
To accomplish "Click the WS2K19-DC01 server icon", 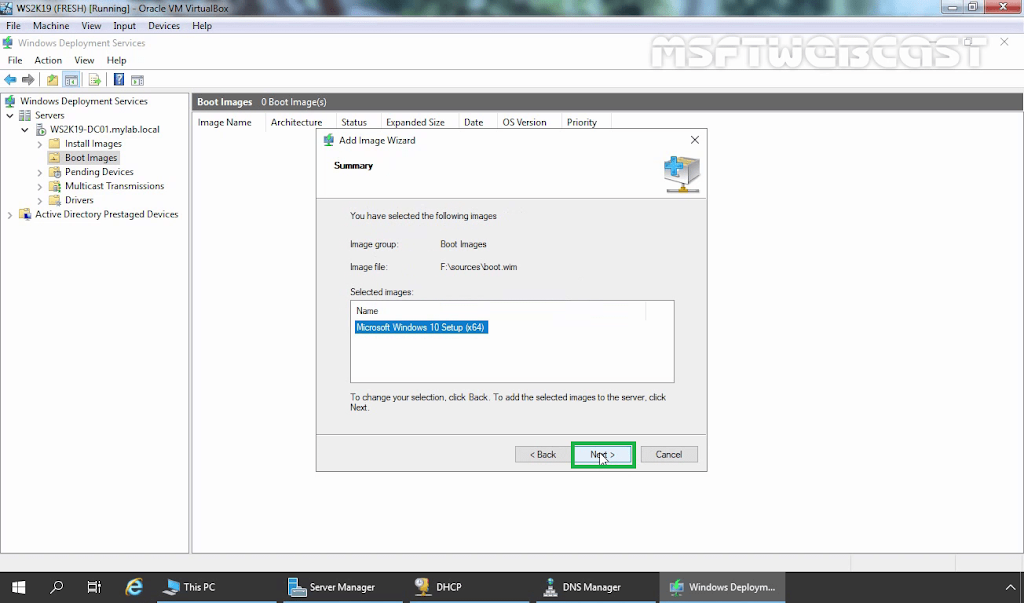I will 40,129.
